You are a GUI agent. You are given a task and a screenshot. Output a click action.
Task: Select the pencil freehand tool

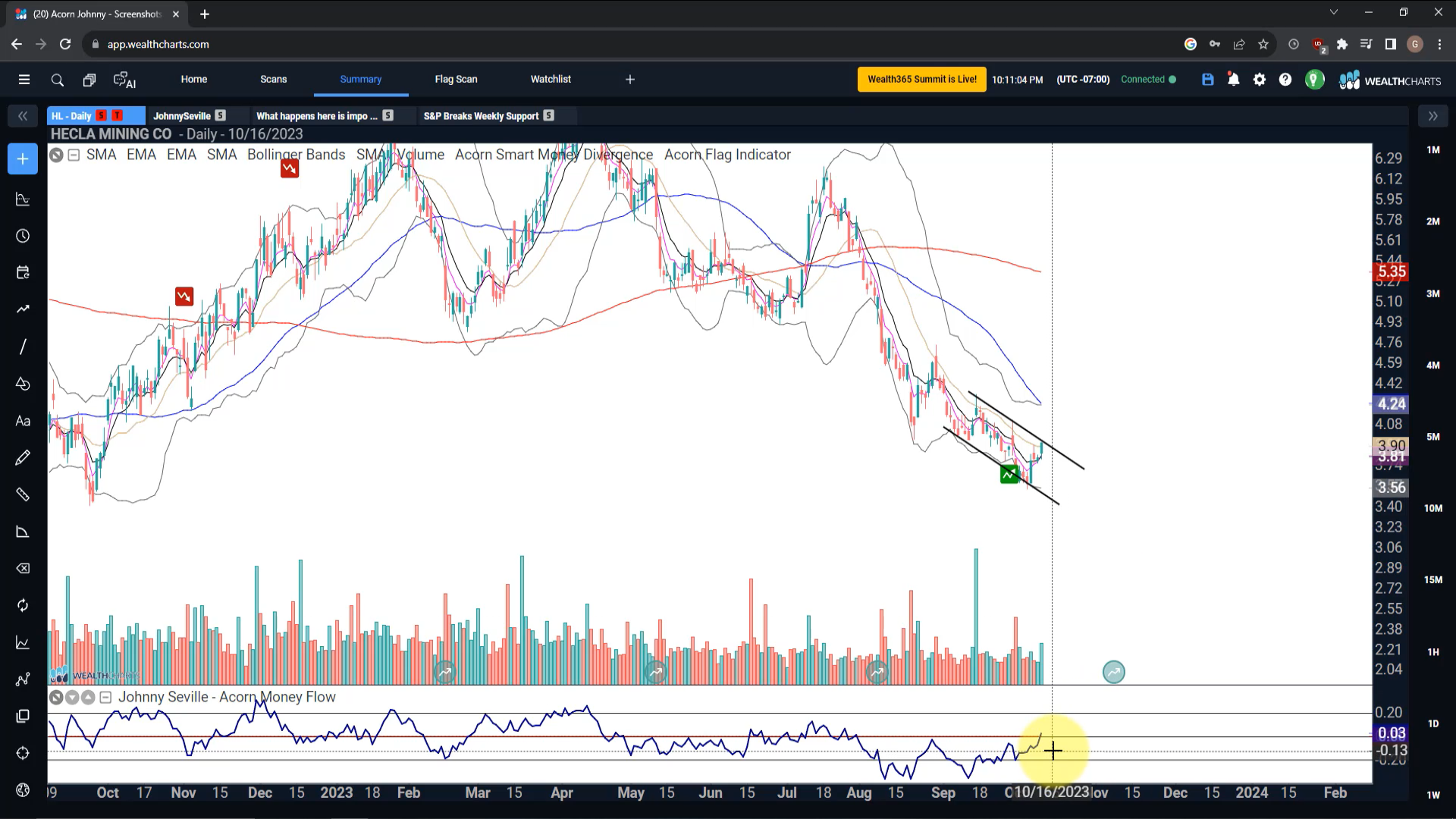23,457
